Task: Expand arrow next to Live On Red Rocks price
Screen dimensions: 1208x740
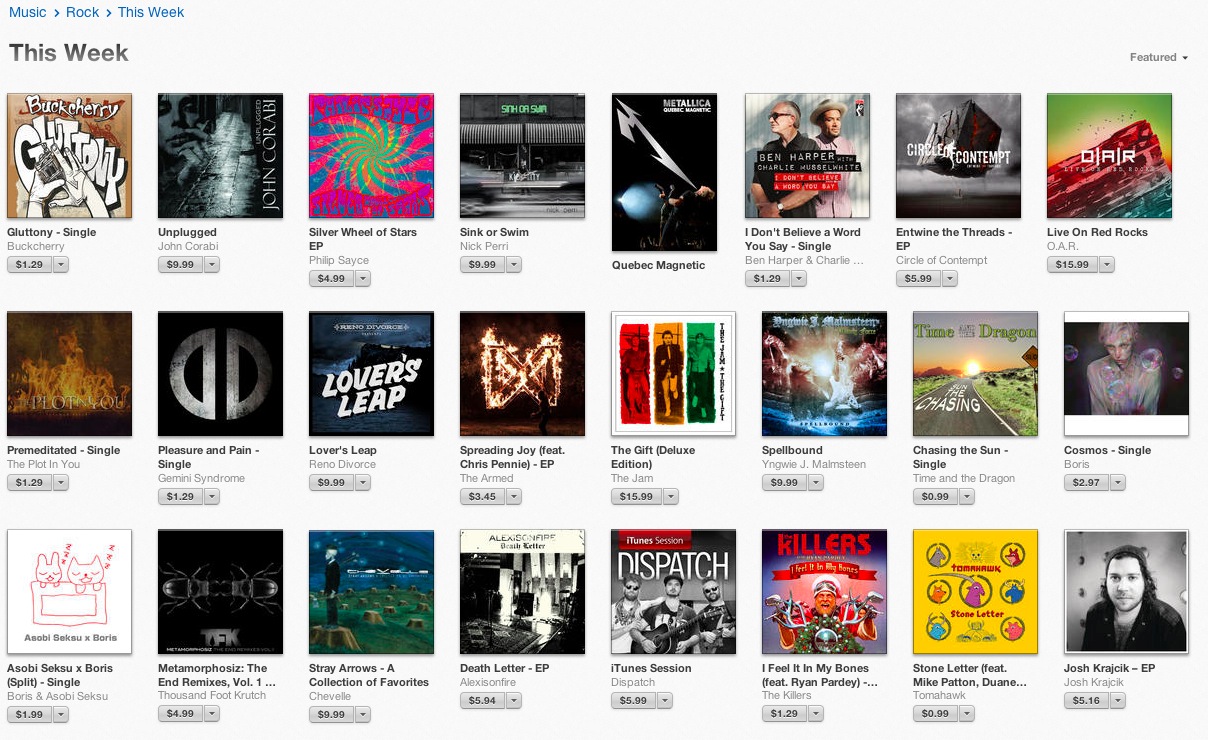Action: click(x=1106, y=265)
